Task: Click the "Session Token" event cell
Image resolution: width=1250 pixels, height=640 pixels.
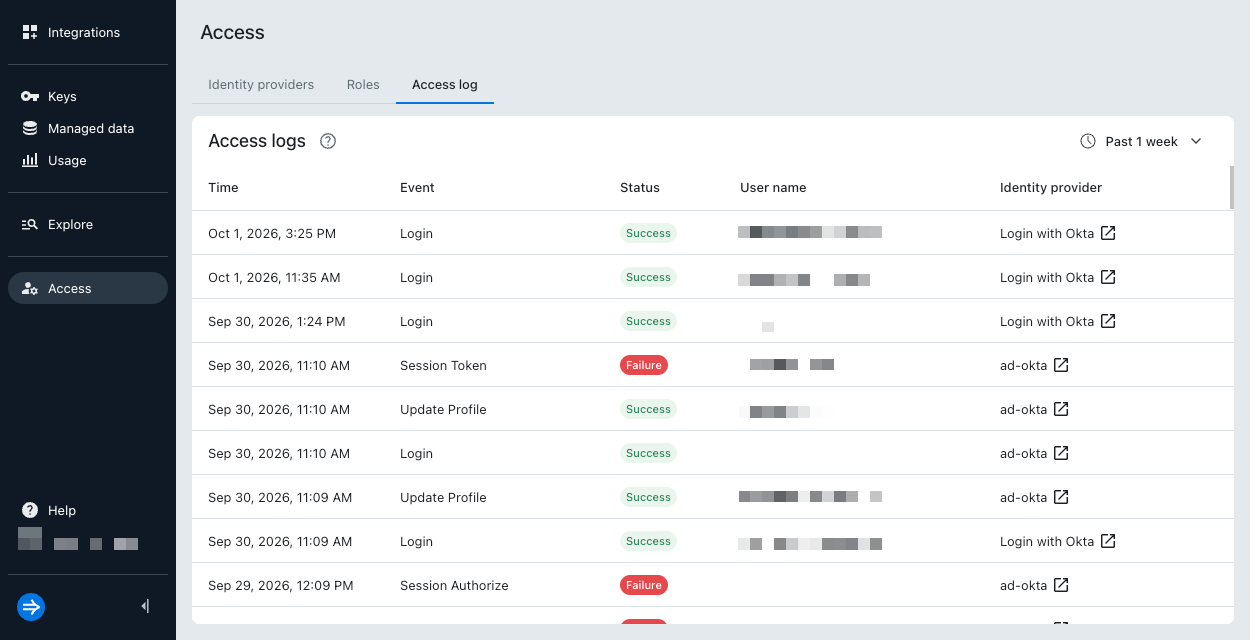Action: click(x=443, y=365)
